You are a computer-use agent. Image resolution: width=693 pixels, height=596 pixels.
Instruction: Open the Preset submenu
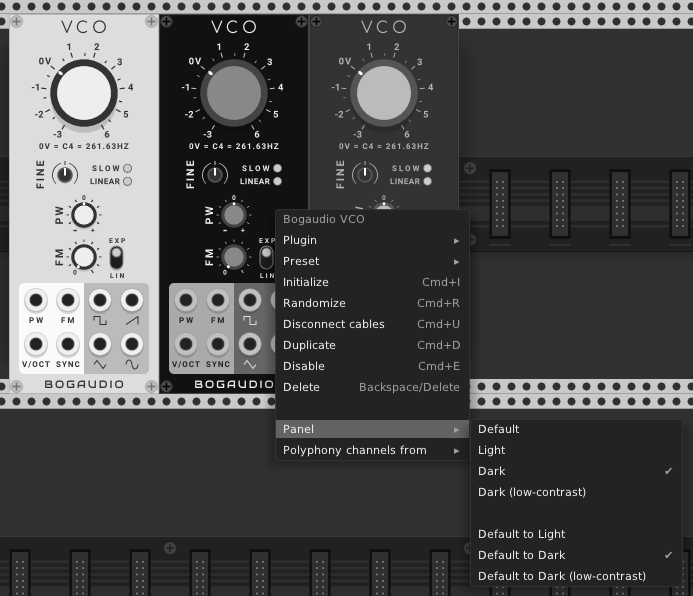372,261
